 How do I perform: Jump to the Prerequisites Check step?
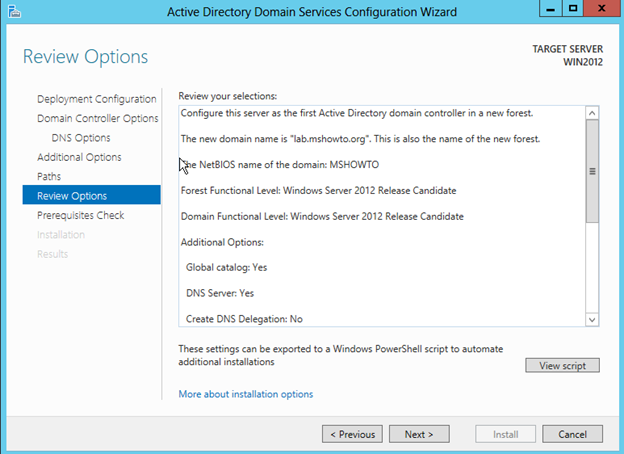point(80,215)
